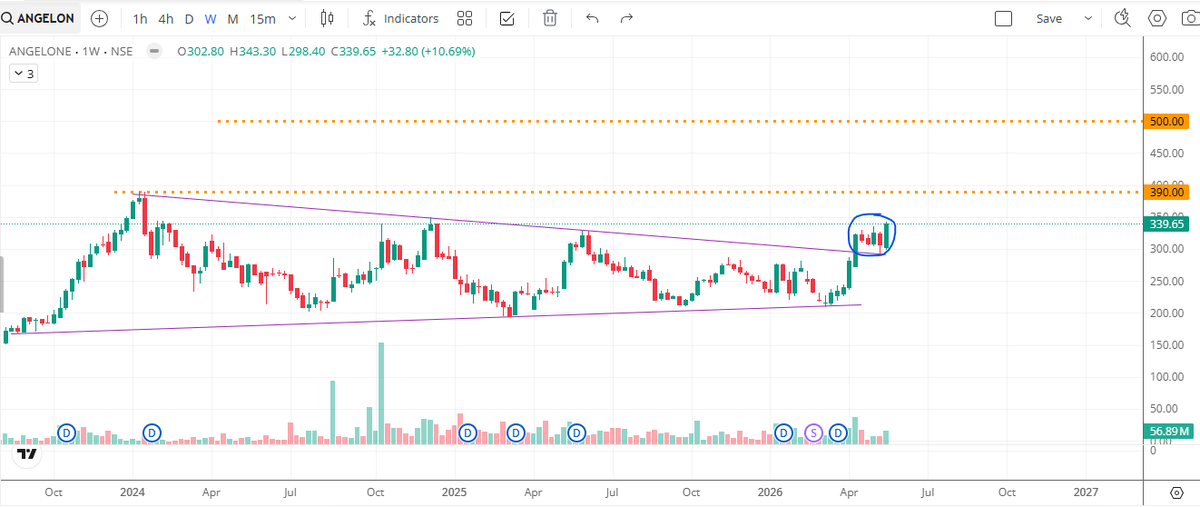Image resolution: width=1200 pixels, height=507 pixels.
Task: Click the green 339.65 current price label
Action: tap(1166, 224)
